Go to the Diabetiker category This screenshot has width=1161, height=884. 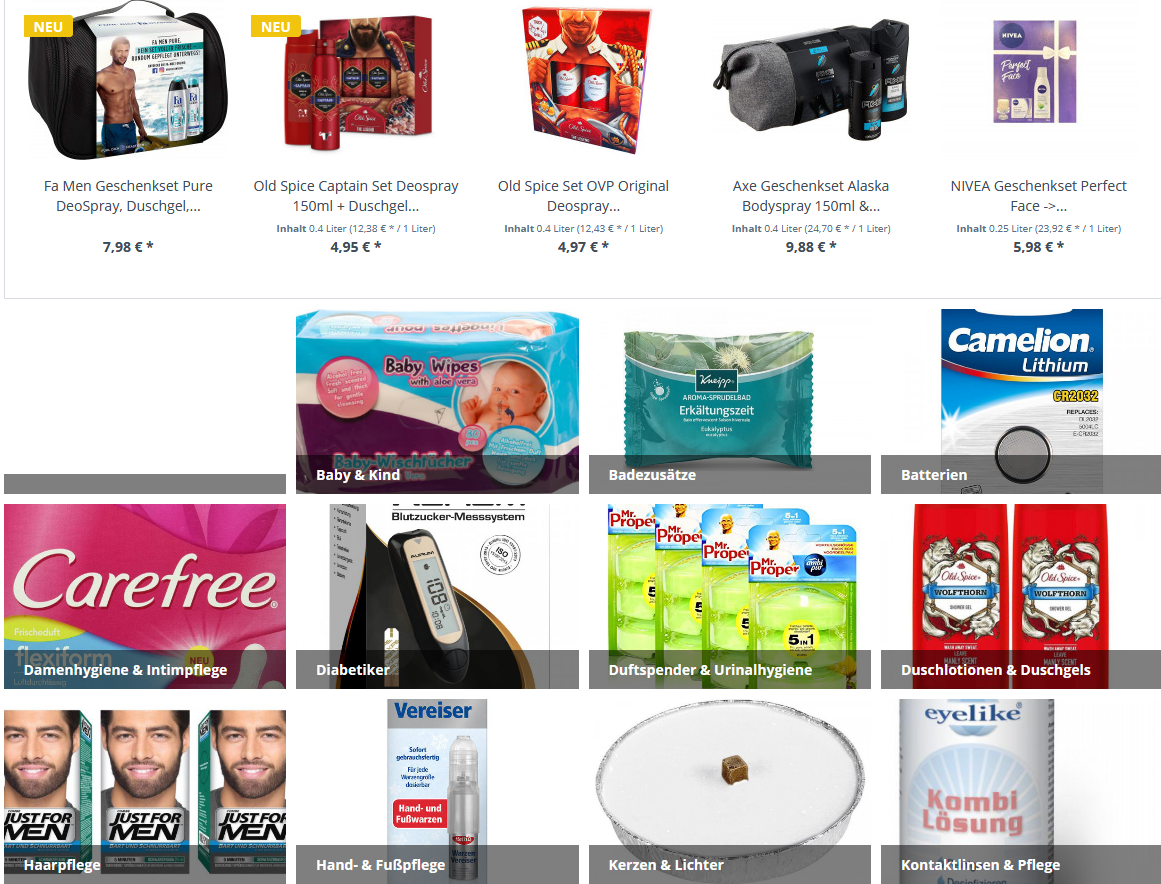click(x=437, y=596)
